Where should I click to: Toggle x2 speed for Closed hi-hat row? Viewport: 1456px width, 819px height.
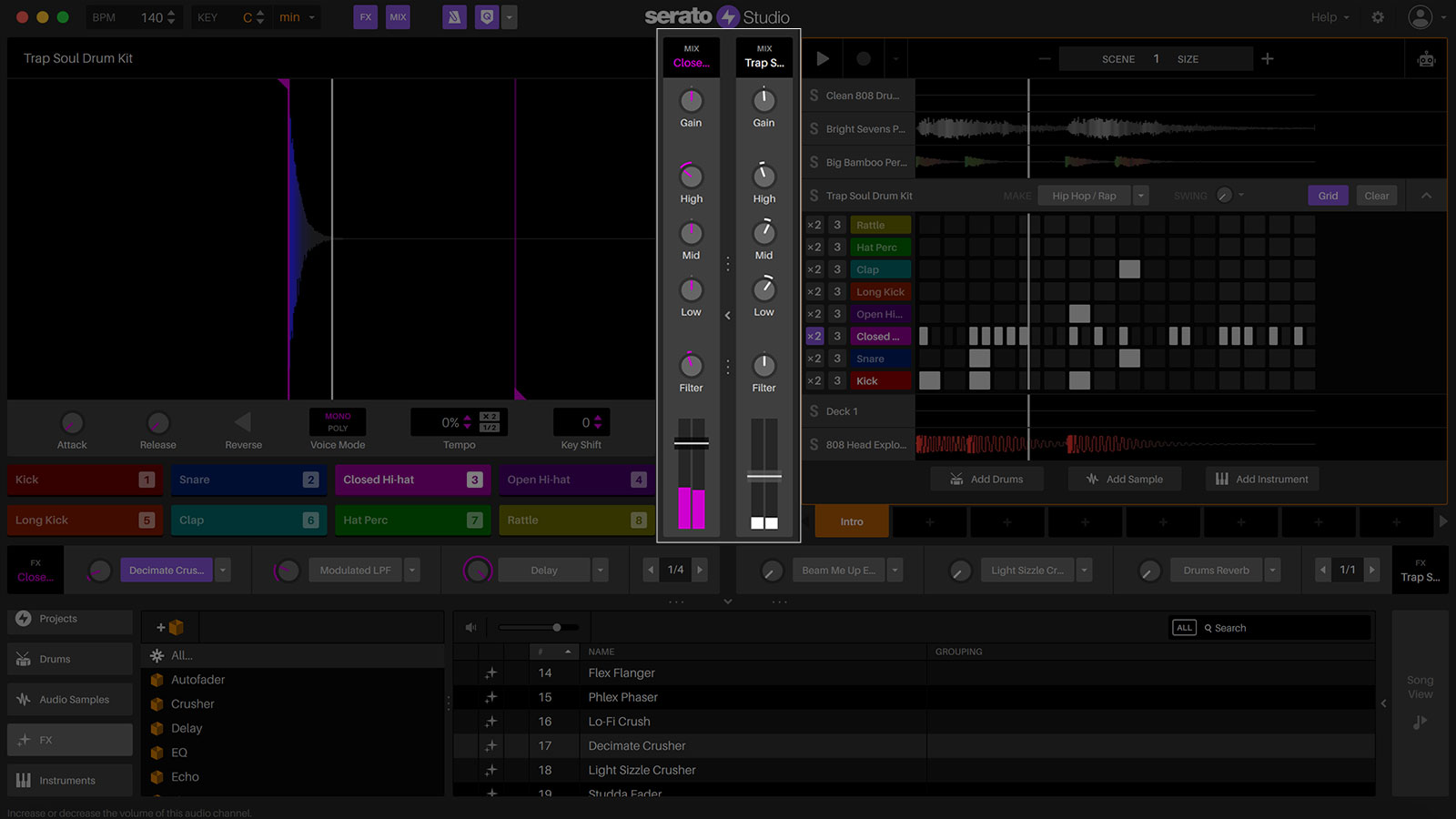[814, 336]
